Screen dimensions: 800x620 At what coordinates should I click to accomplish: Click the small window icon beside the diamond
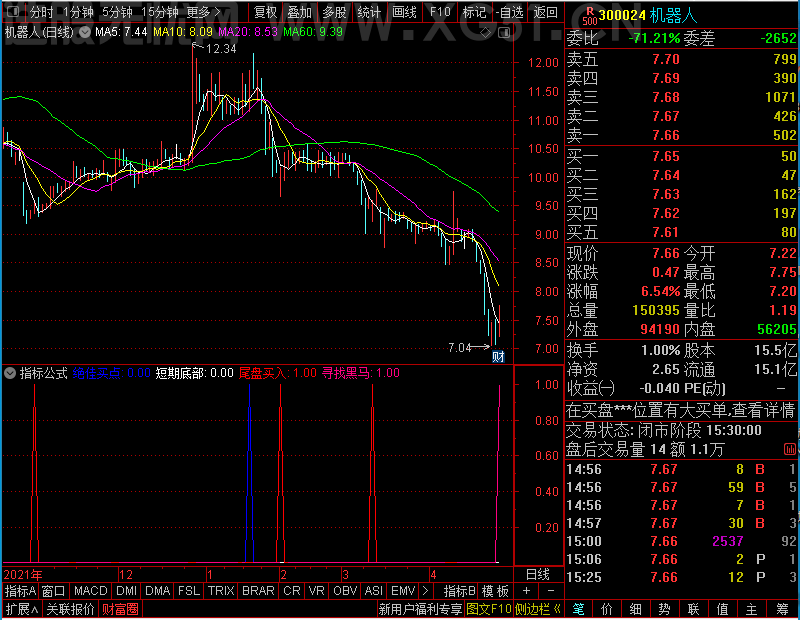point(504,33)
